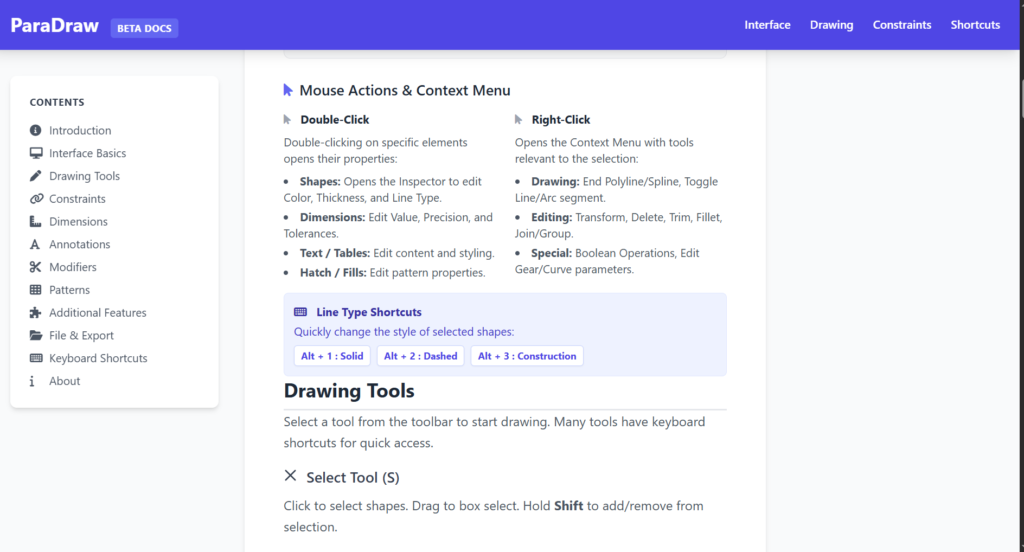The image size is (1024, 552).
Task: Go to File & Export sidebar entry
Action: pos(81,335)
